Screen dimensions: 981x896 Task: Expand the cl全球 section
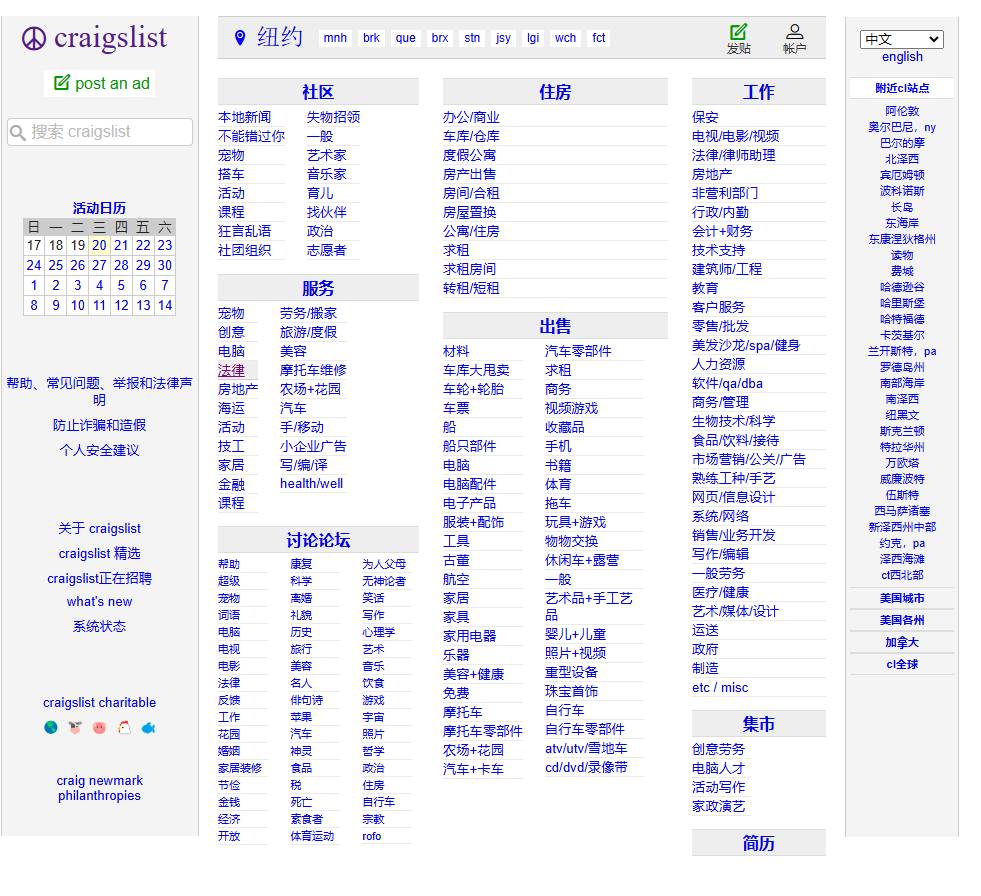coord(902,664)
